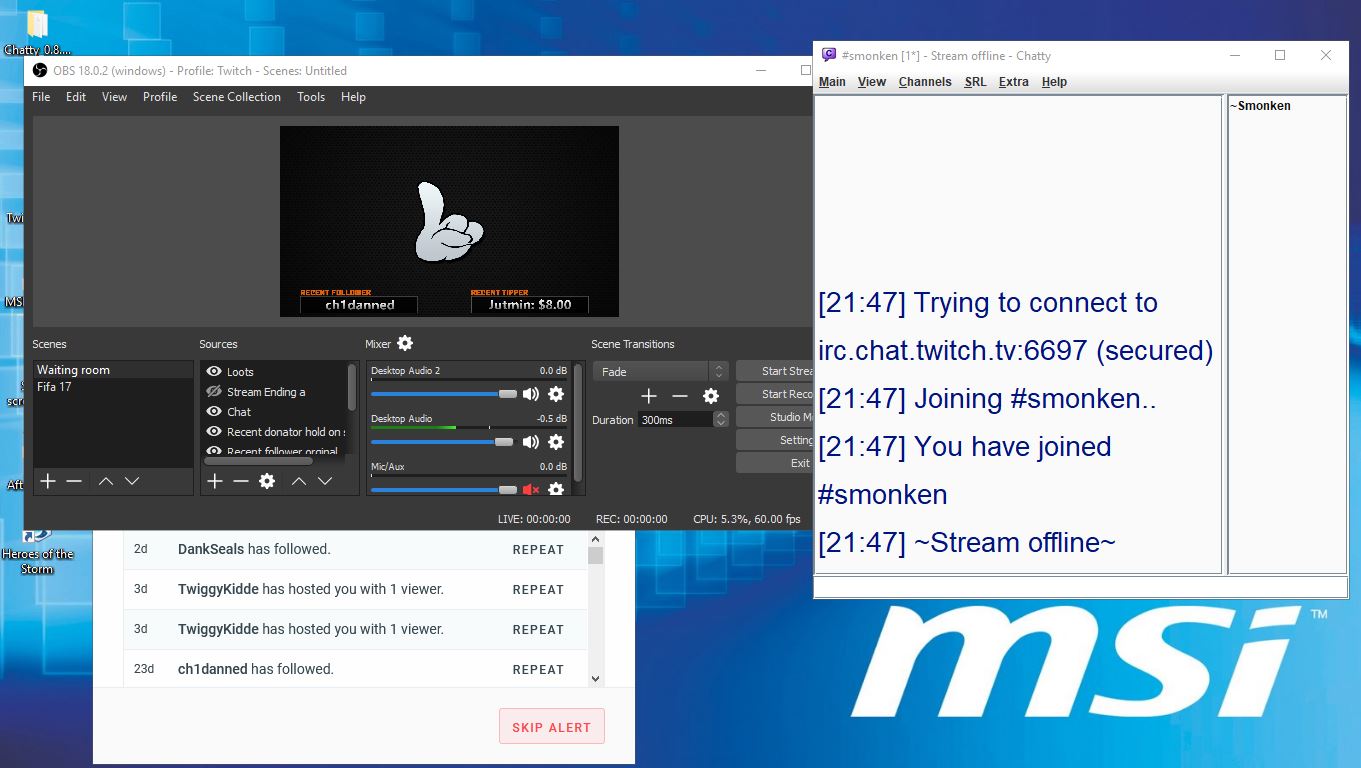Click the Start Recording button in OBS
The width and height of the screenshot is (1361, 768).
(x=774, y=394)
